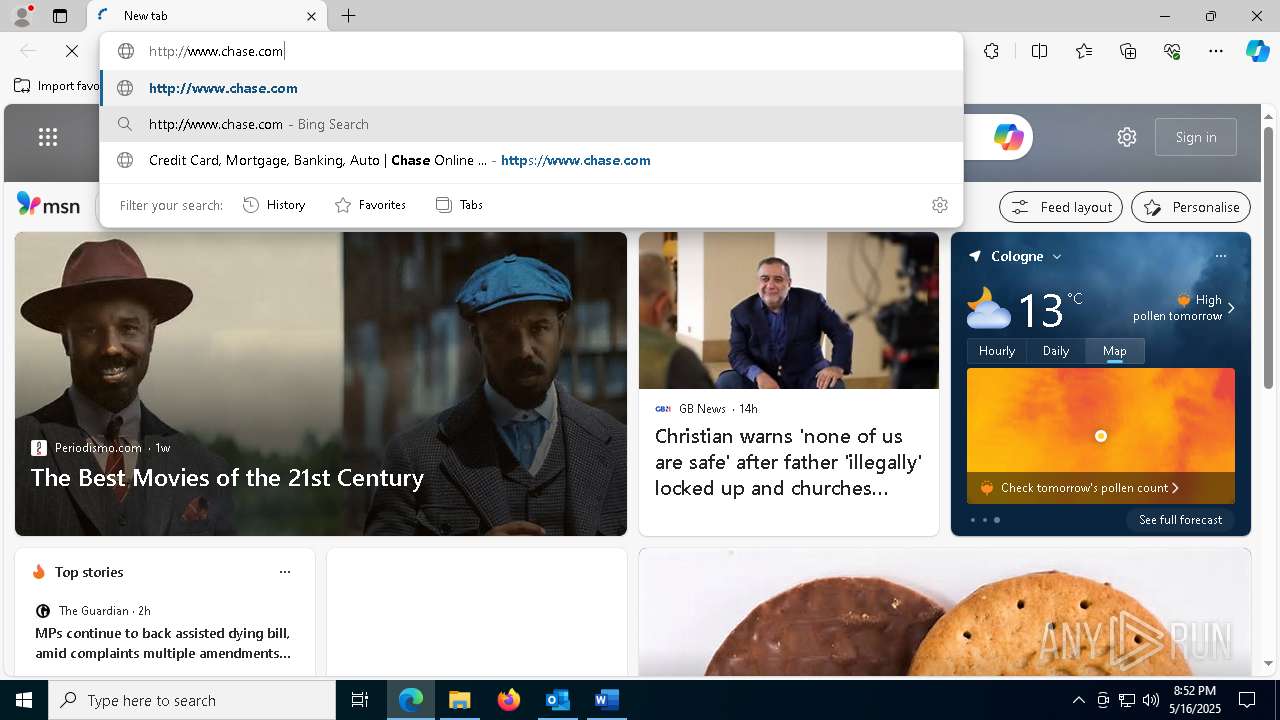Click the Periodismo.com source label

(98, 448)
